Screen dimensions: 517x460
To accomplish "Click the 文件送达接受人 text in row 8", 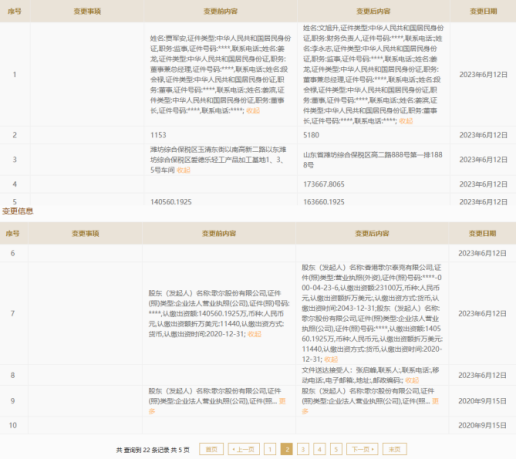I will 370,375.
